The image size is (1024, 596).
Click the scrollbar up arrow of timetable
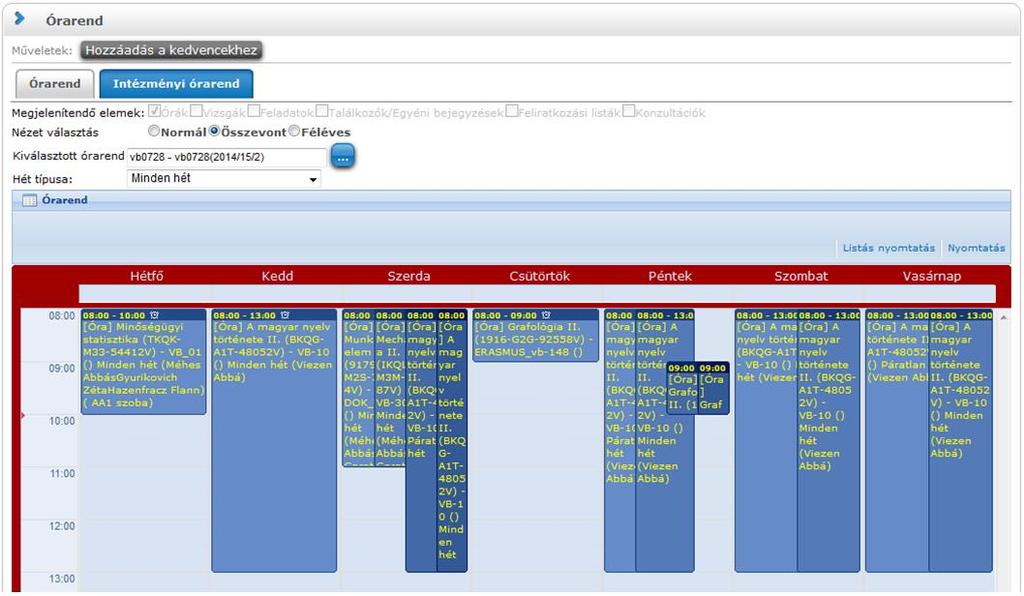[x=1003, y=317]
